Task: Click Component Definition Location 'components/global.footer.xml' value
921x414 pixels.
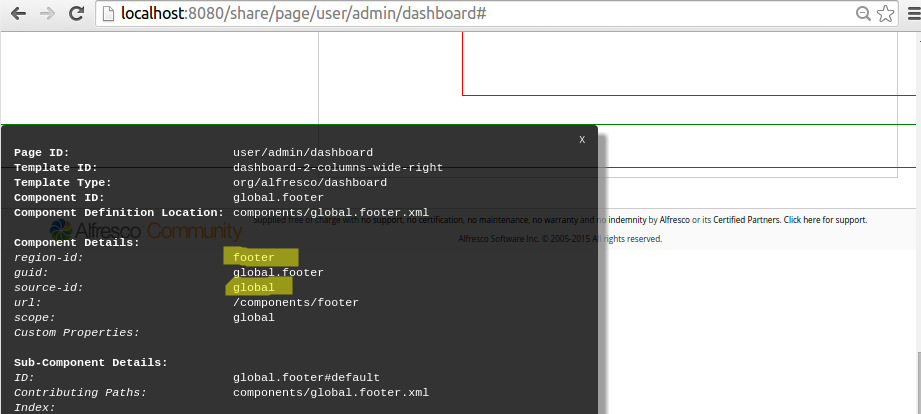Action: (x=331, y=213)
